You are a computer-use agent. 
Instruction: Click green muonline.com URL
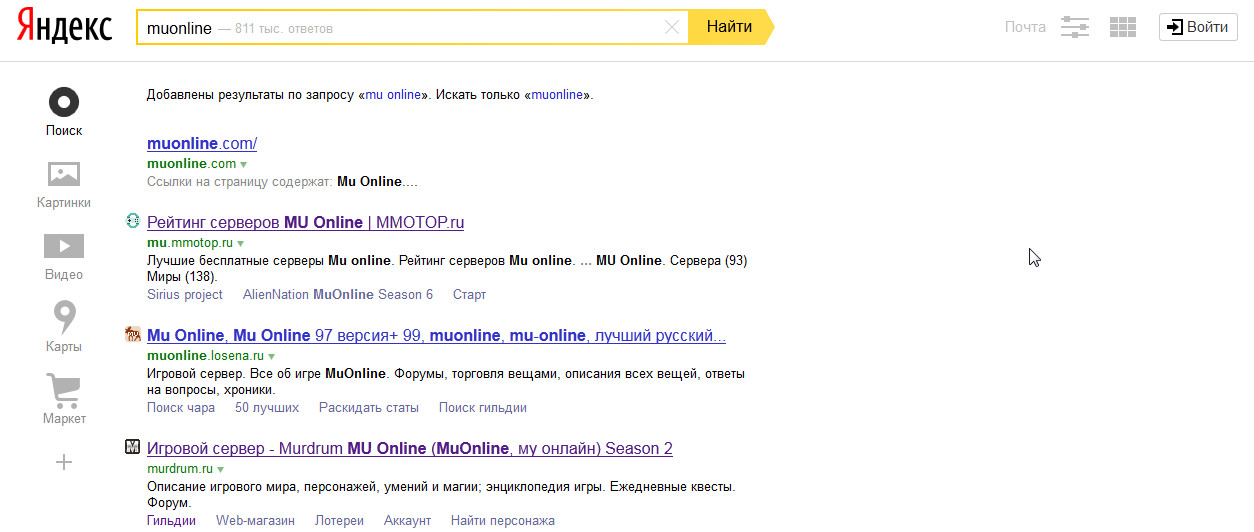(x=191, y=163)
